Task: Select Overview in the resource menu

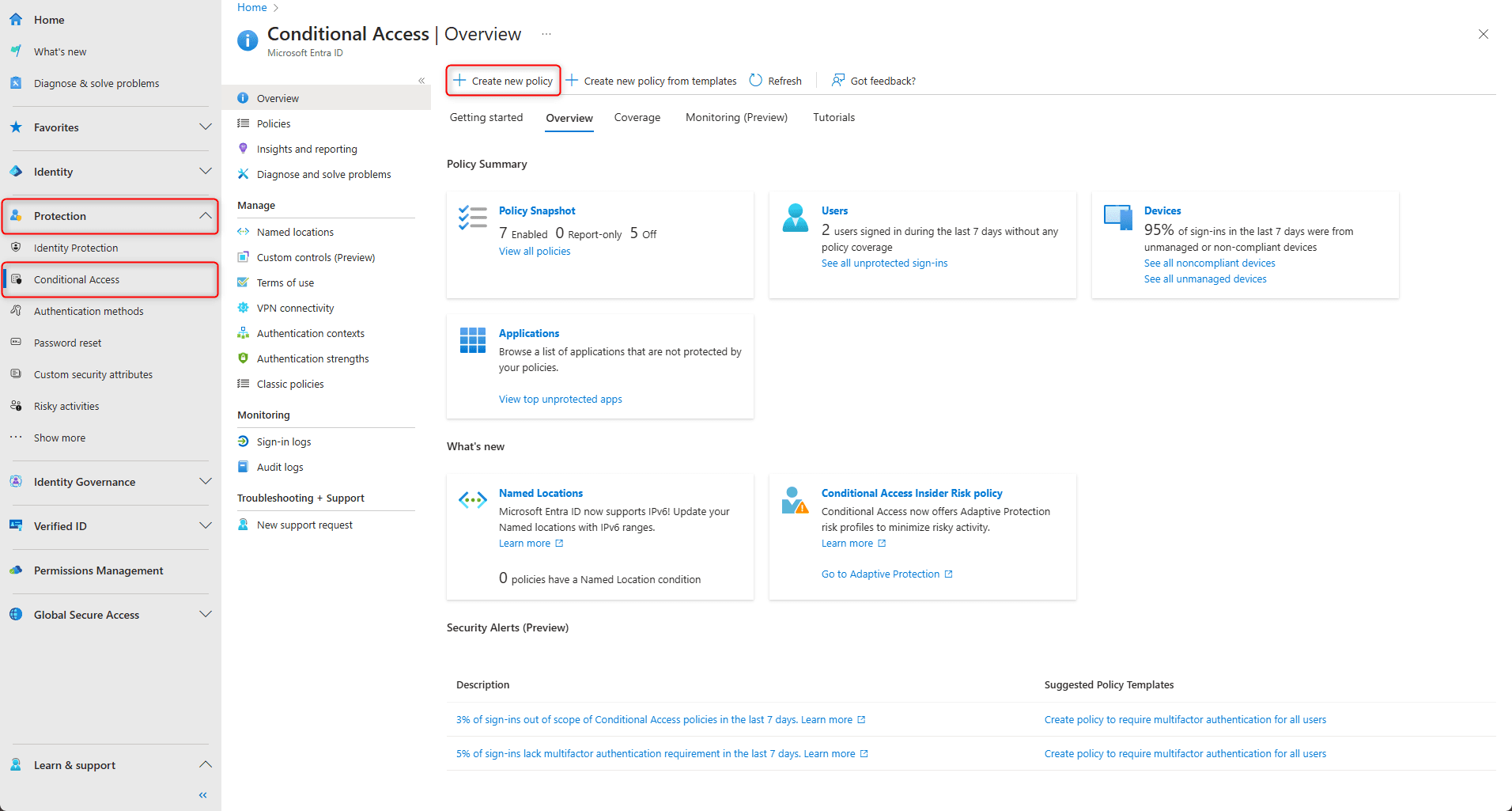Action: [326, 98]
